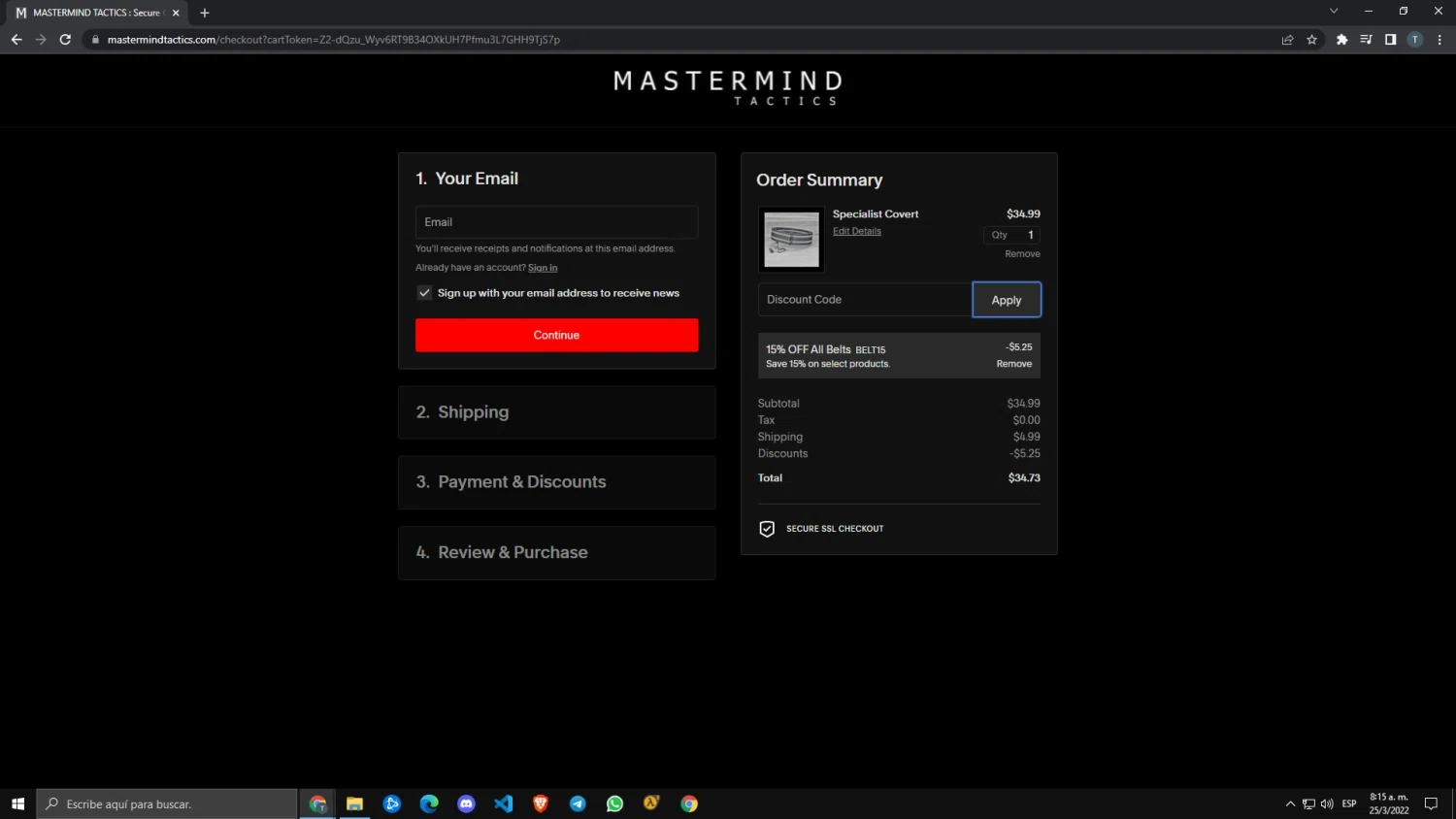The width and height of the screenshot is (1456, 819).
Task: Open Telegram from the taskbar
Action: (x=578, y=803)
